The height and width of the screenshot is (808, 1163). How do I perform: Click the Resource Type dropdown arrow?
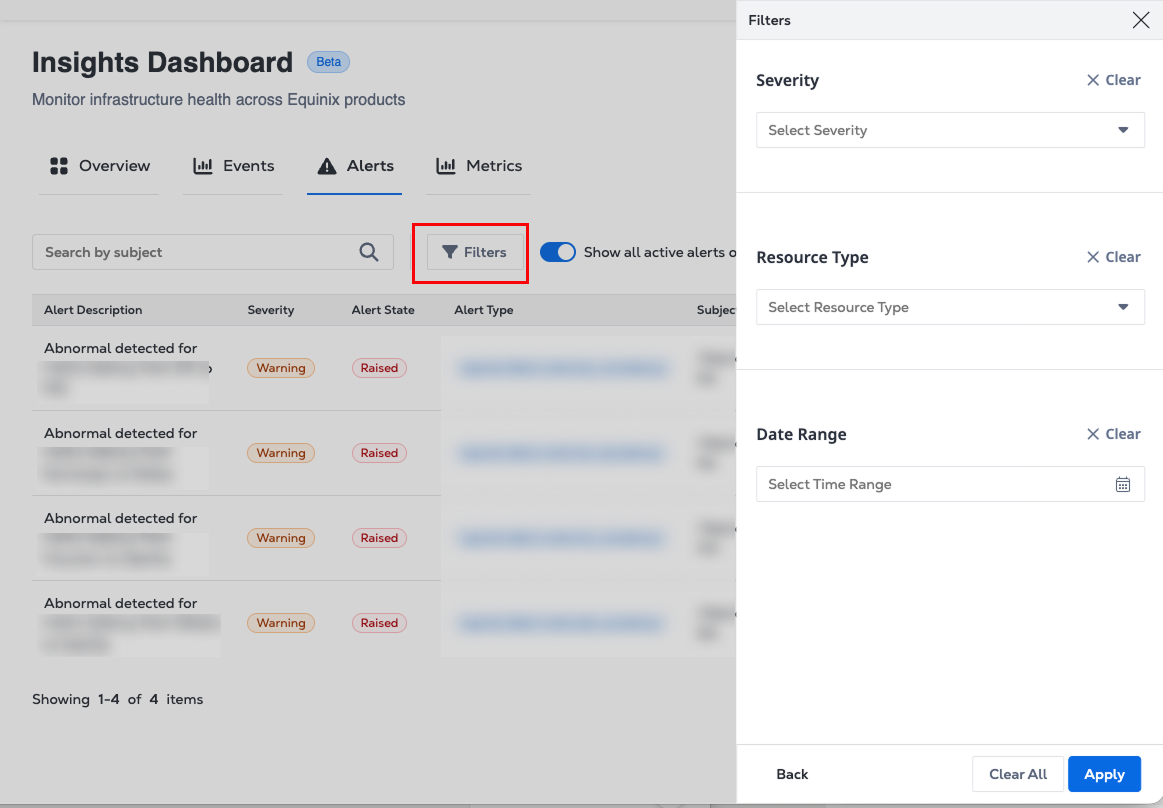[1123, 307]
